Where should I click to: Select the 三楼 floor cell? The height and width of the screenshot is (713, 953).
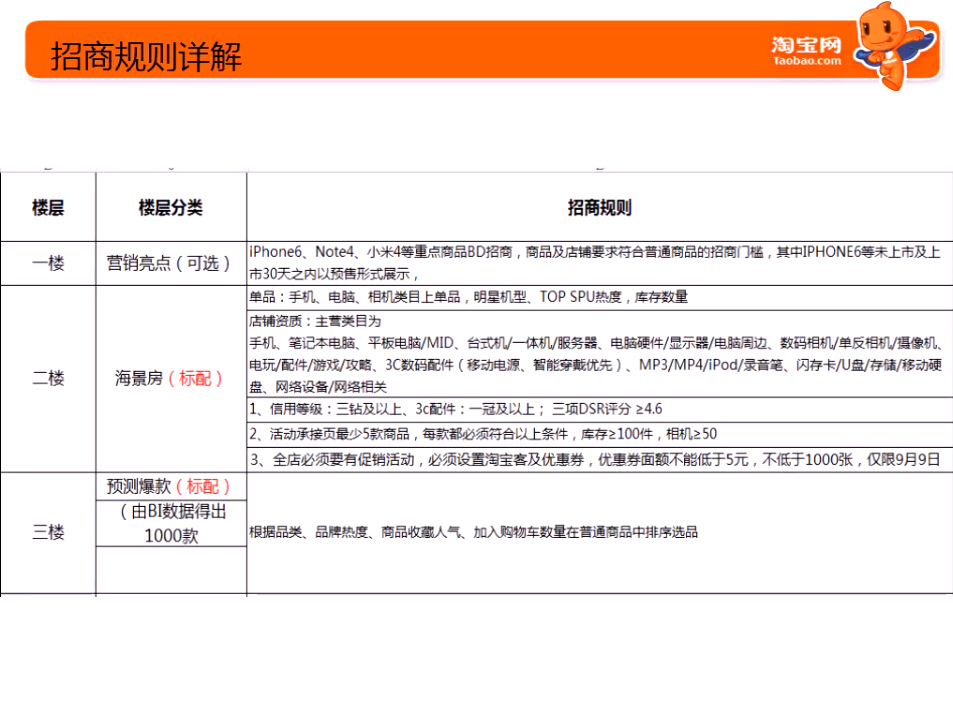(x=48, y=533)
